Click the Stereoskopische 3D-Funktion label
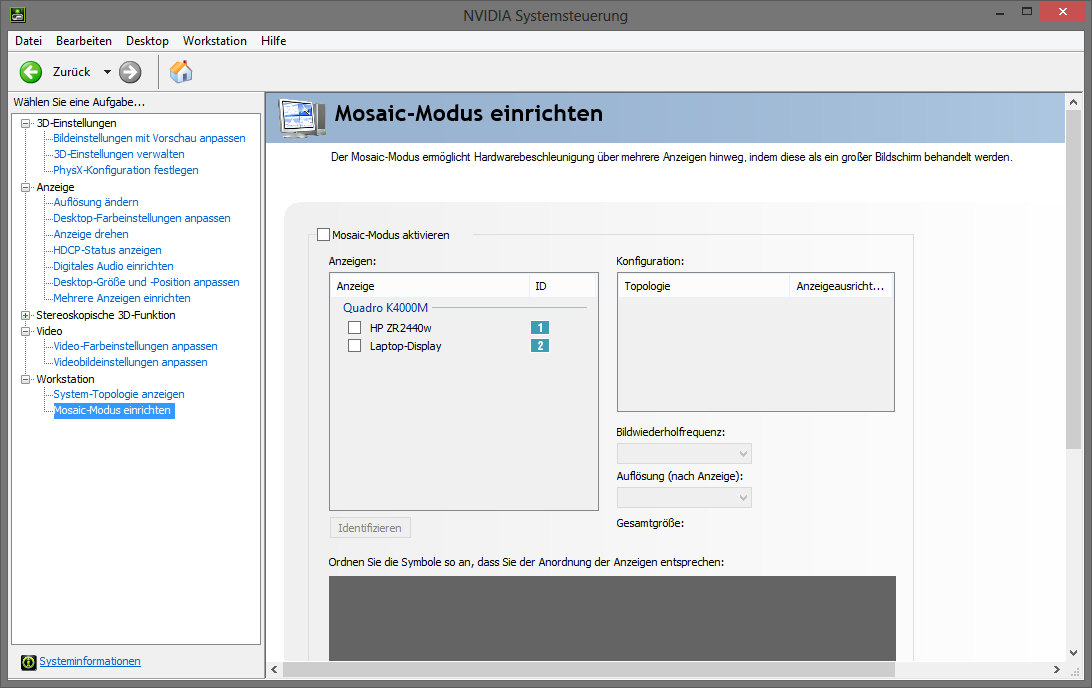 click(x=106, y=315)
